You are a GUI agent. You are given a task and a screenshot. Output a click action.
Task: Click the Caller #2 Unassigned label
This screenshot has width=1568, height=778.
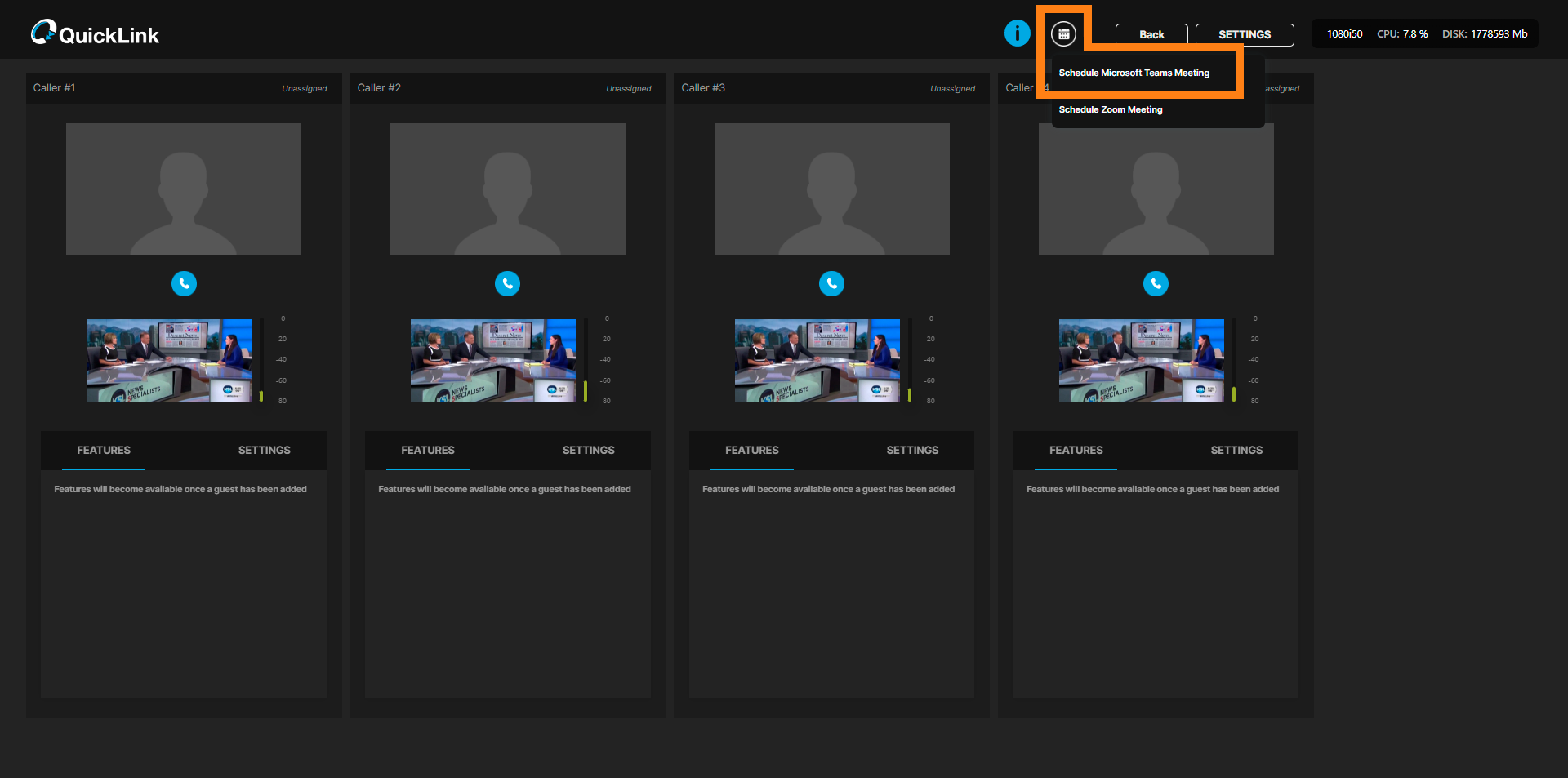point(628,88)
